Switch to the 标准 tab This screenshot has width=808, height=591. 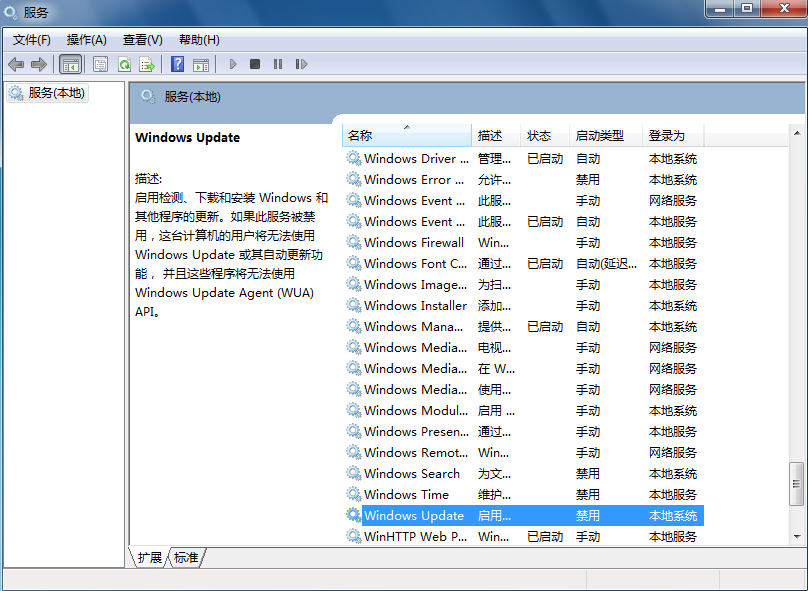click(x=185, y=558)
